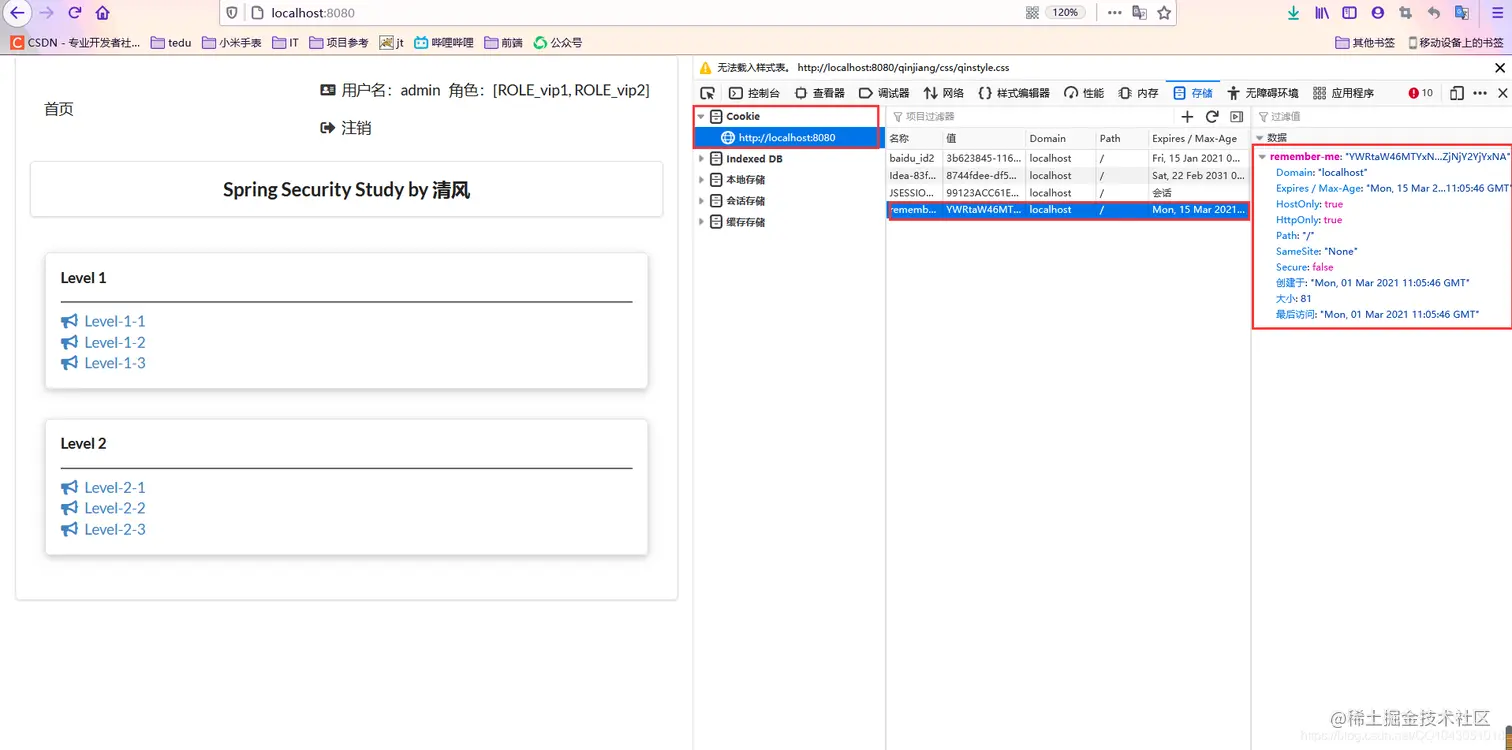Open the 其他书签 folder

pyautogui.click(x=1365, y=43)
